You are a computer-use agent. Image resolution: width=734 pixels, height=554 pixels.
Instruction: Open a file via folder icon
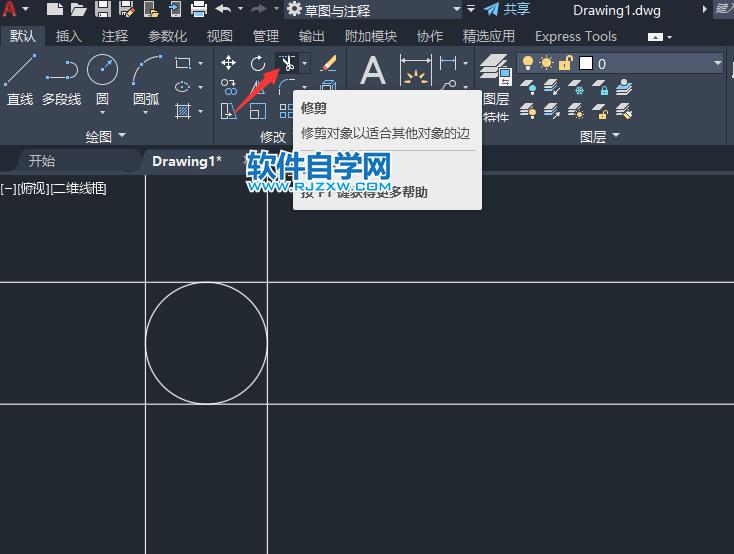(79, 9)
